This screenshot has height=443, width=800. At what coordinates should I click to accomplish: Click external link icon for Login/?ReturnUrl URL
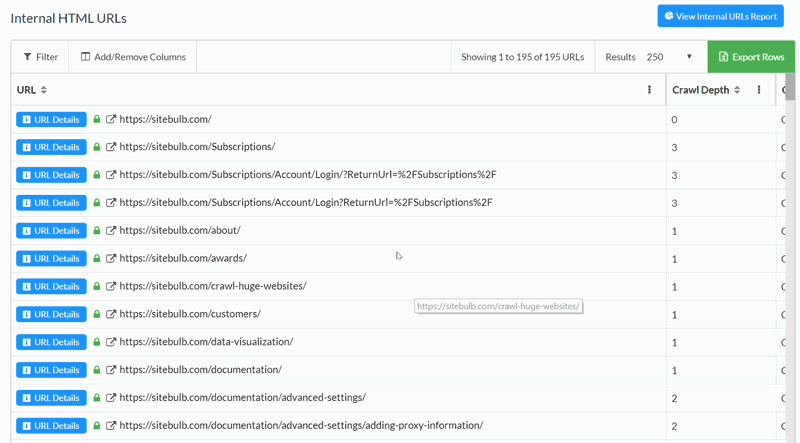pyautogui.click(x=111, y=175)
